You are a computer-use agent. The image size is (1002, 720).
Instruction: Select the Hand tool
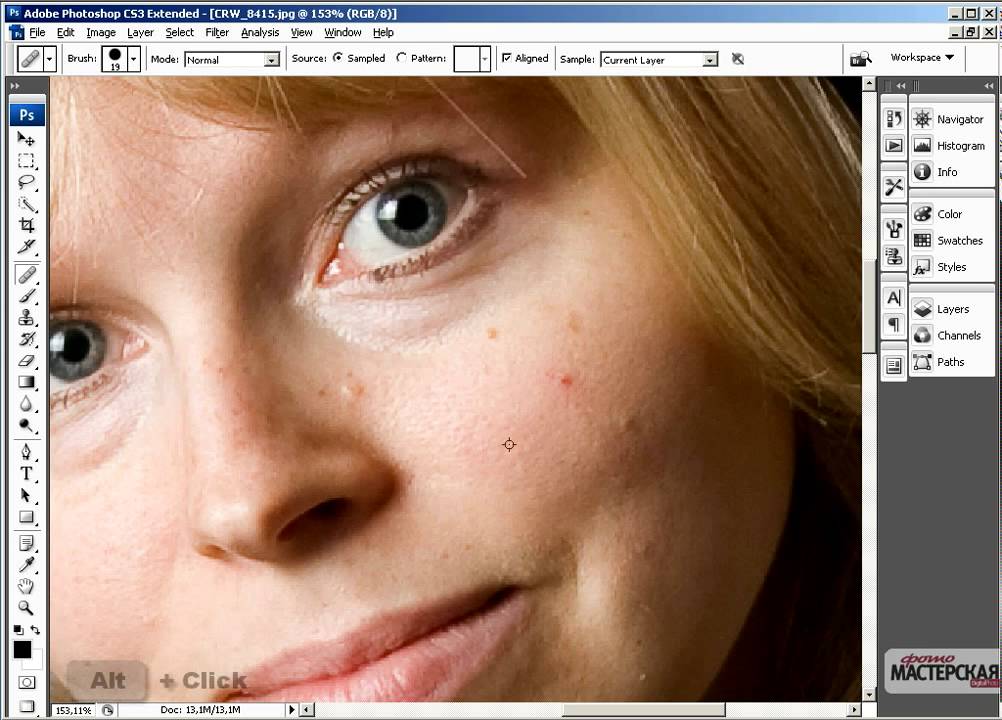(x=26, y=586)
